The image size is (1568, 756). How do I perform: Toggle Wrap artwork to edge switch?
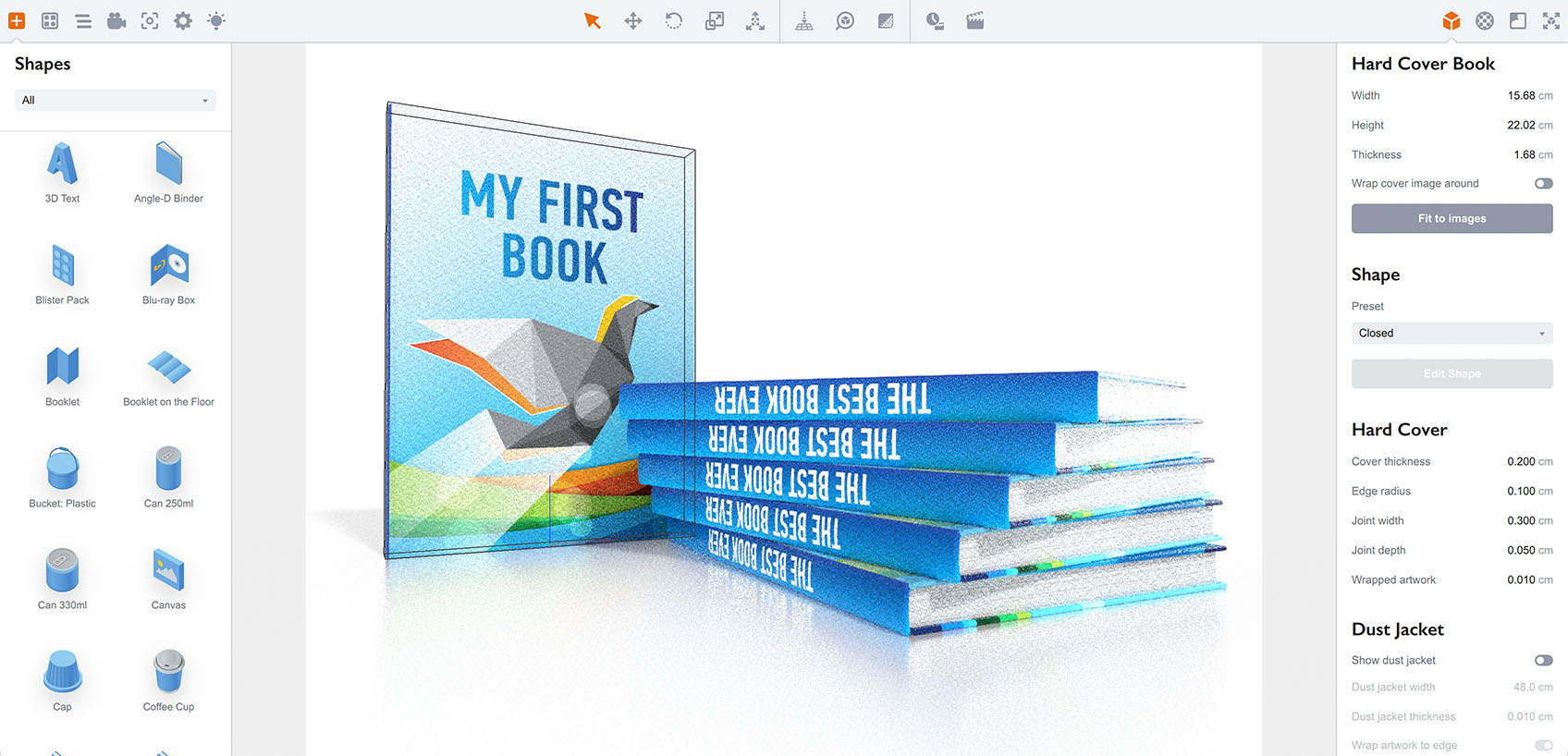tap(1543, 746)
